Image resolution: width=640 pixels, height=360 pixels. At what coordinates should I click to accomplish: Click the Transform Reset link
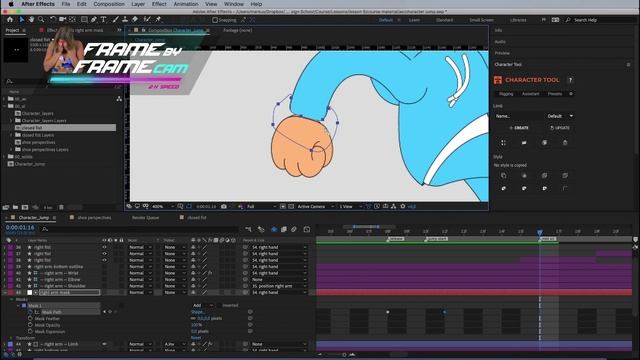(x=196, y=338)
